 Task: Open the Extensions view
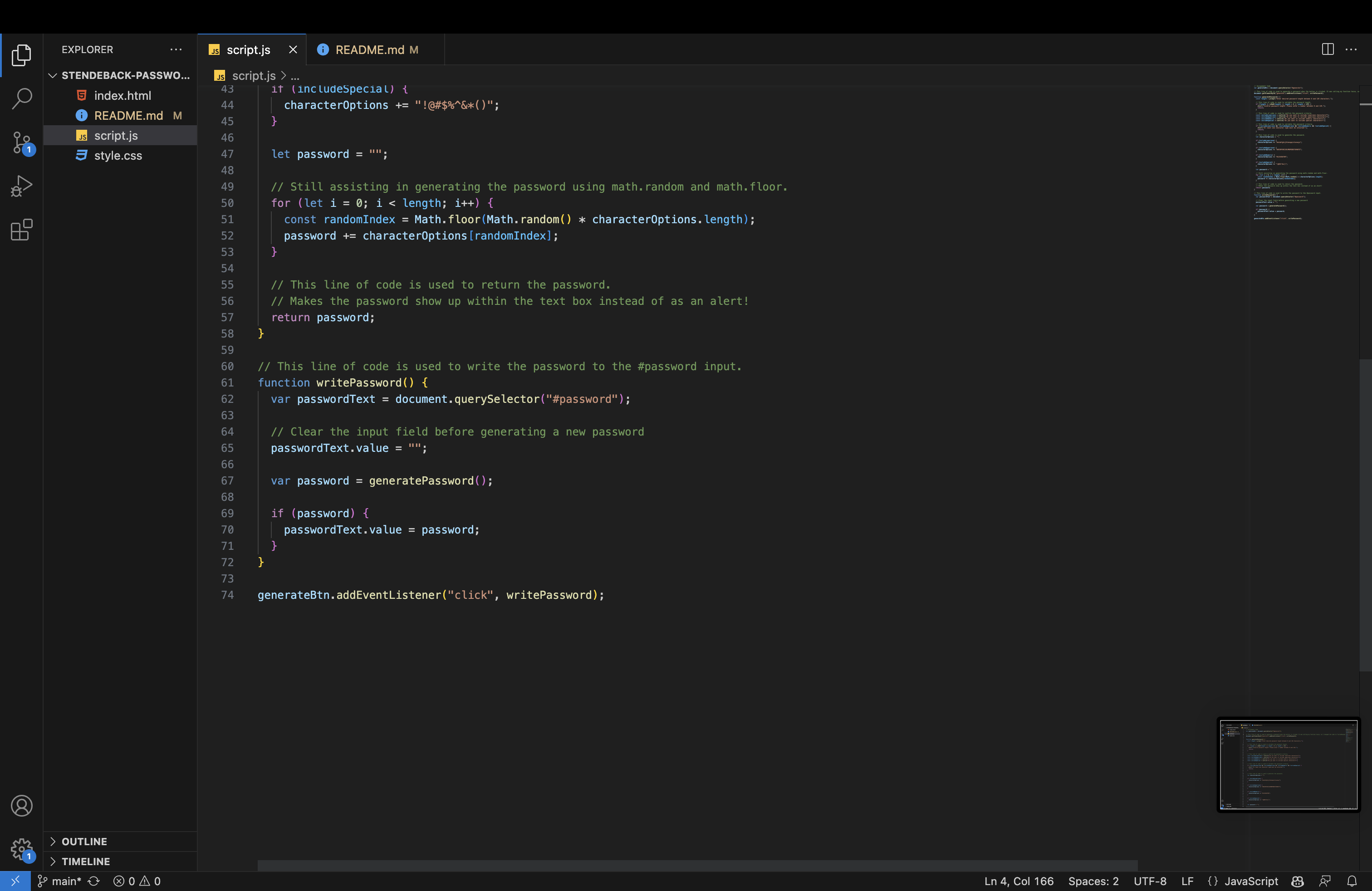(22, 230)
